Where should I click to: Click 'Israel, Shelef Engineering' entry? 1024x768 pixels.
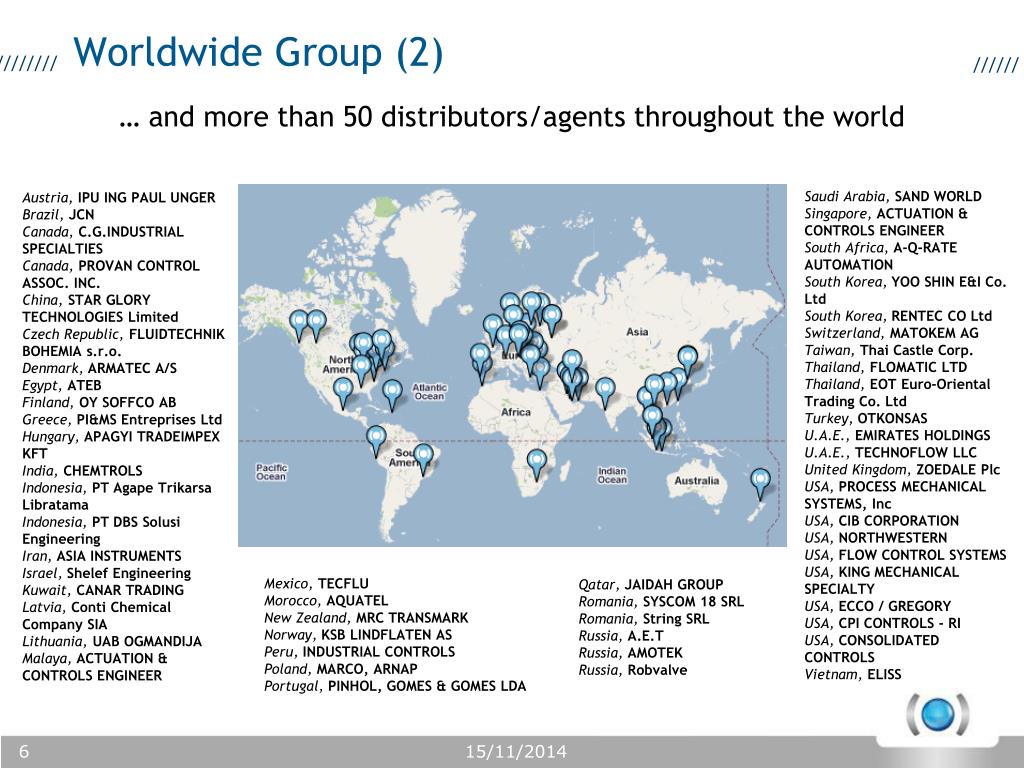106,573
